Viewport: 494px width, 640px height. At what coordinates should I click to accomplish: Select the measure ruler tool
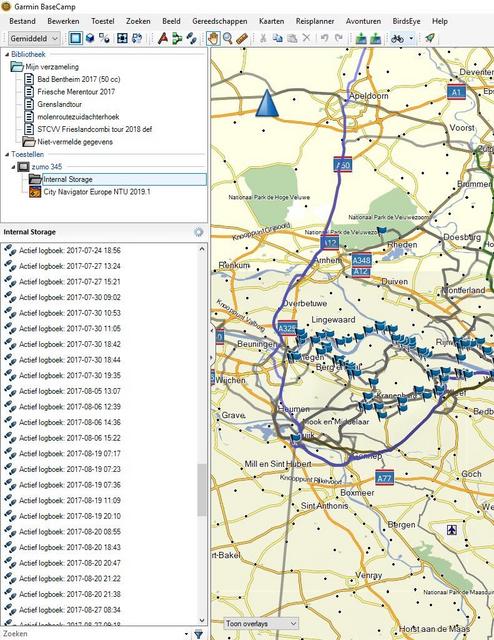coord(242,38)
